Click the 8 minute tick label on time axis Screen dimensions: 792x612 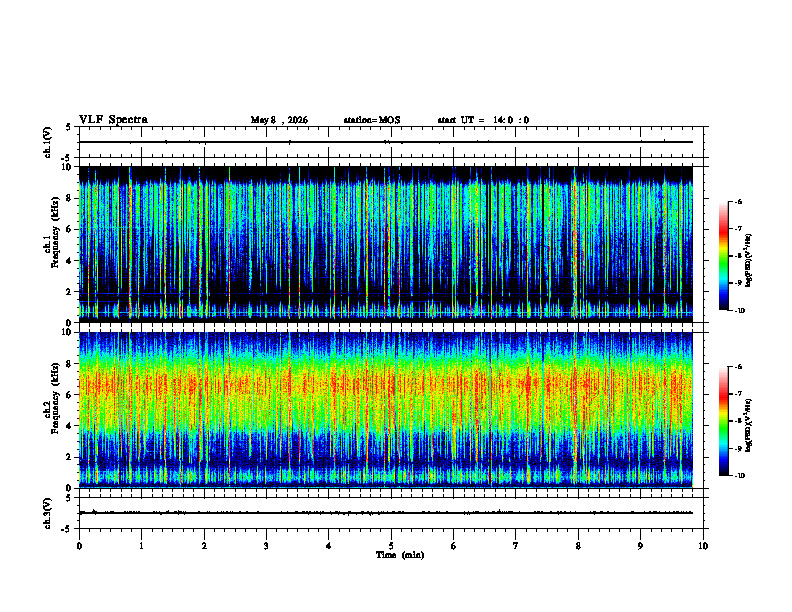pyautogui.click(x=578, y=546)
